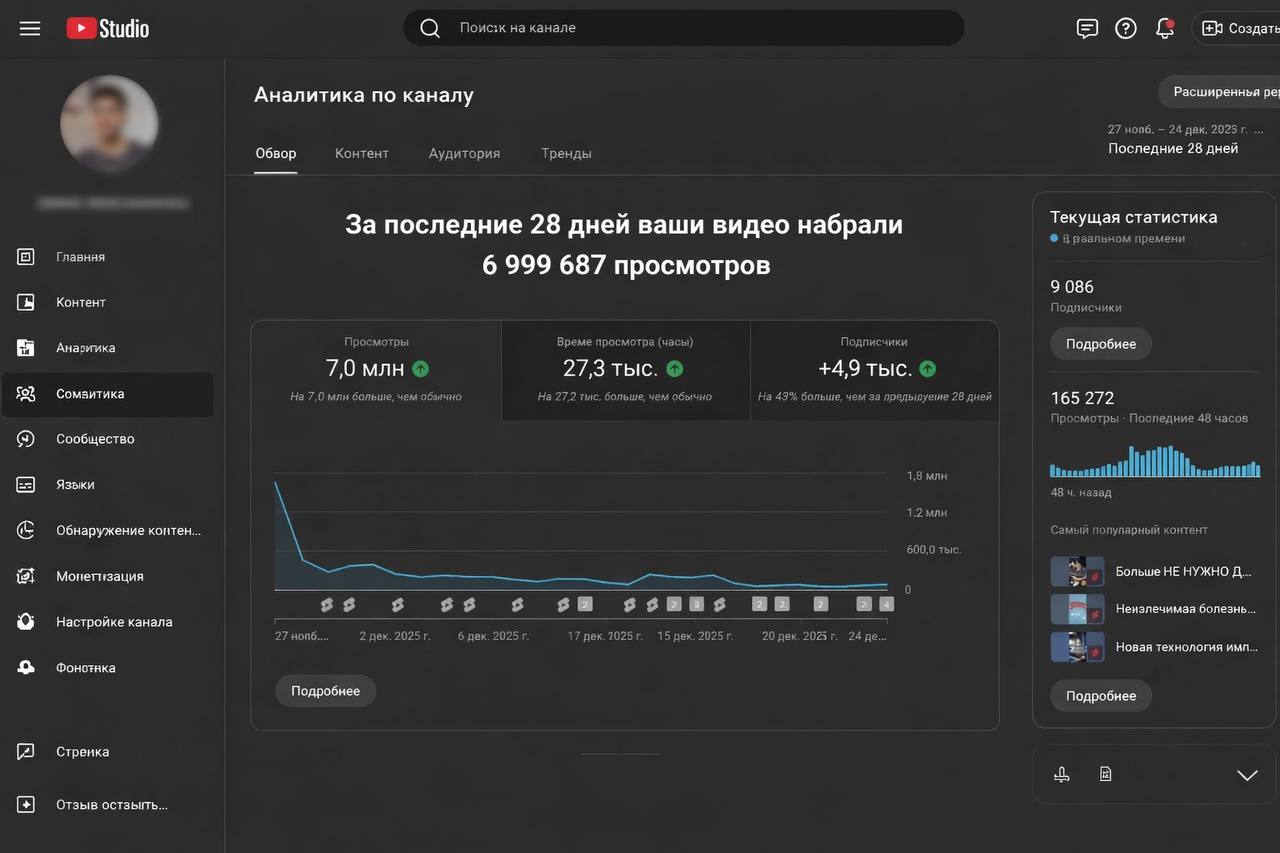Open Настройки канала via its sidebar icon
This screenshot has width=1280, height=853.
pyautogui.click(x=24, y=621)
